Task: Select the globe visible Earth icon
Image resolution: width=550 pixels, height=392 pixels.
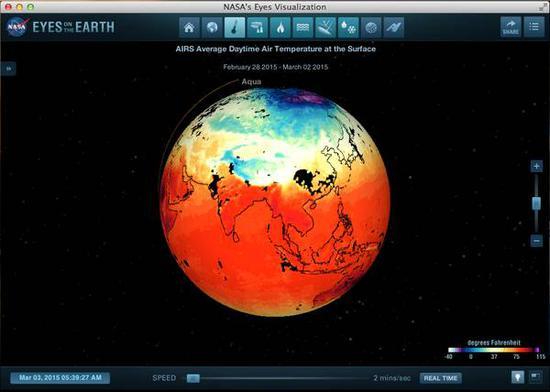Action: 212,27
